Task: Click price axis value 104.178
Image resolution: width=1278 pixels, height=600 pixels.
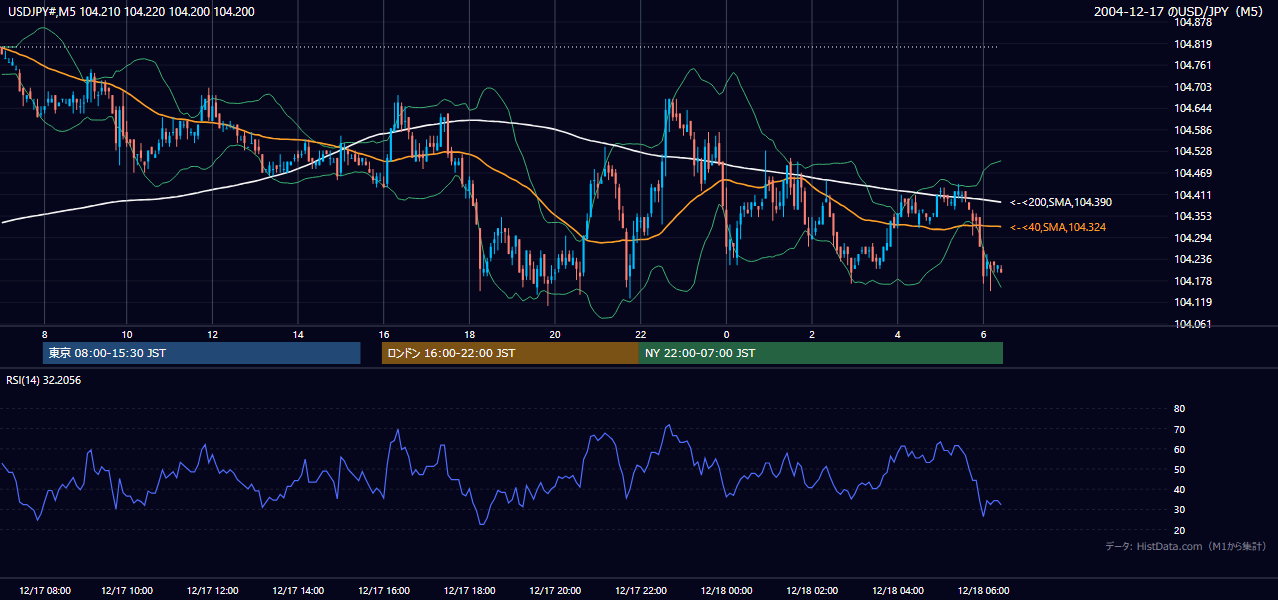Action: [x=1193, y=281]
